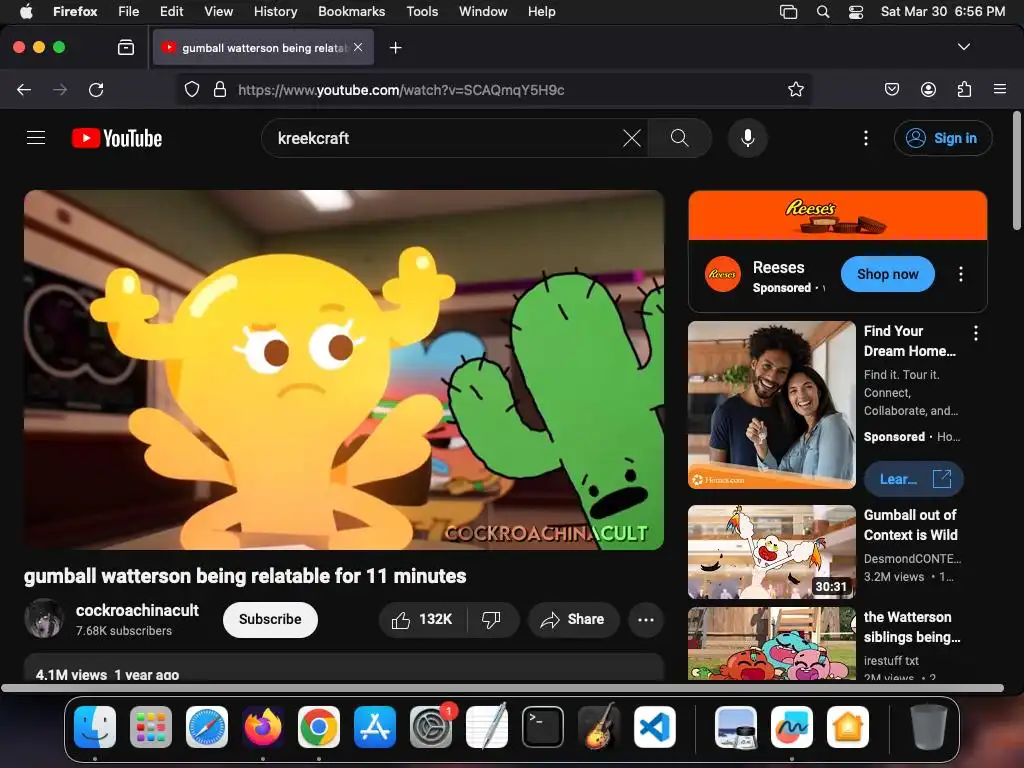Open the Firefox application menu

pos(1000,89)
